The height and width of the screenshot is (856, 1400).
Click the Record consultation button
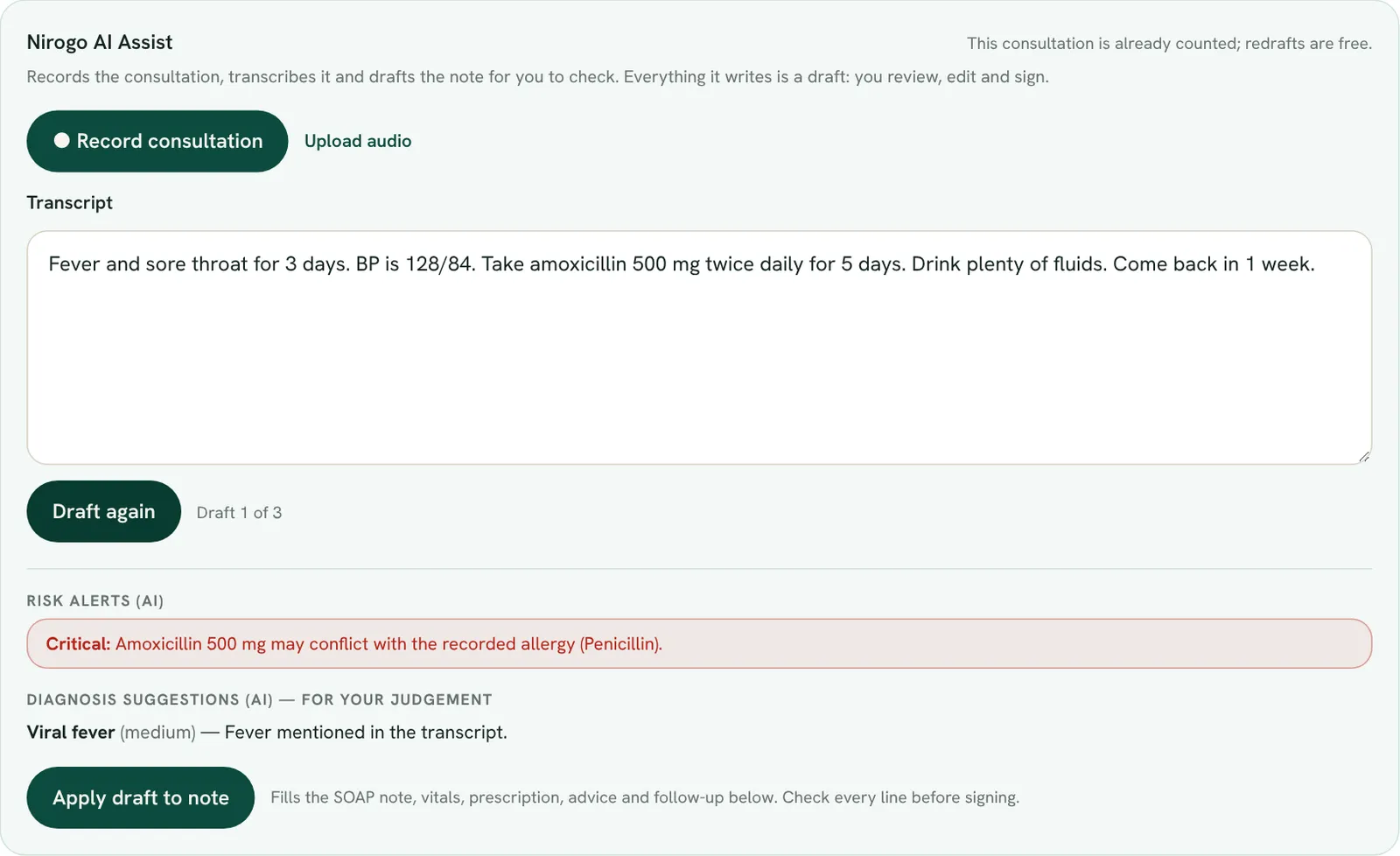coord(157,141)
